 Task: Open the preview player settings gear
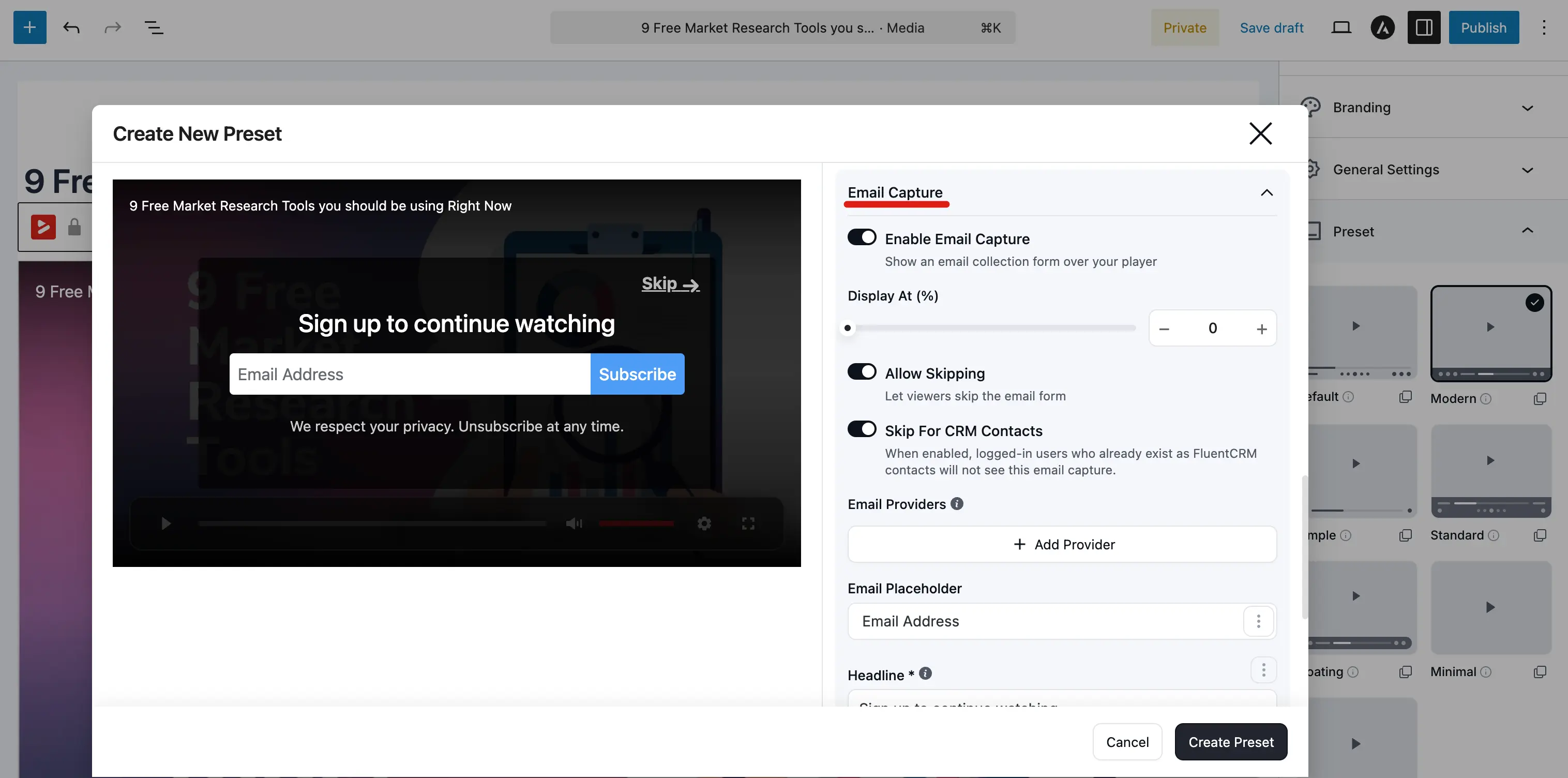704,523
